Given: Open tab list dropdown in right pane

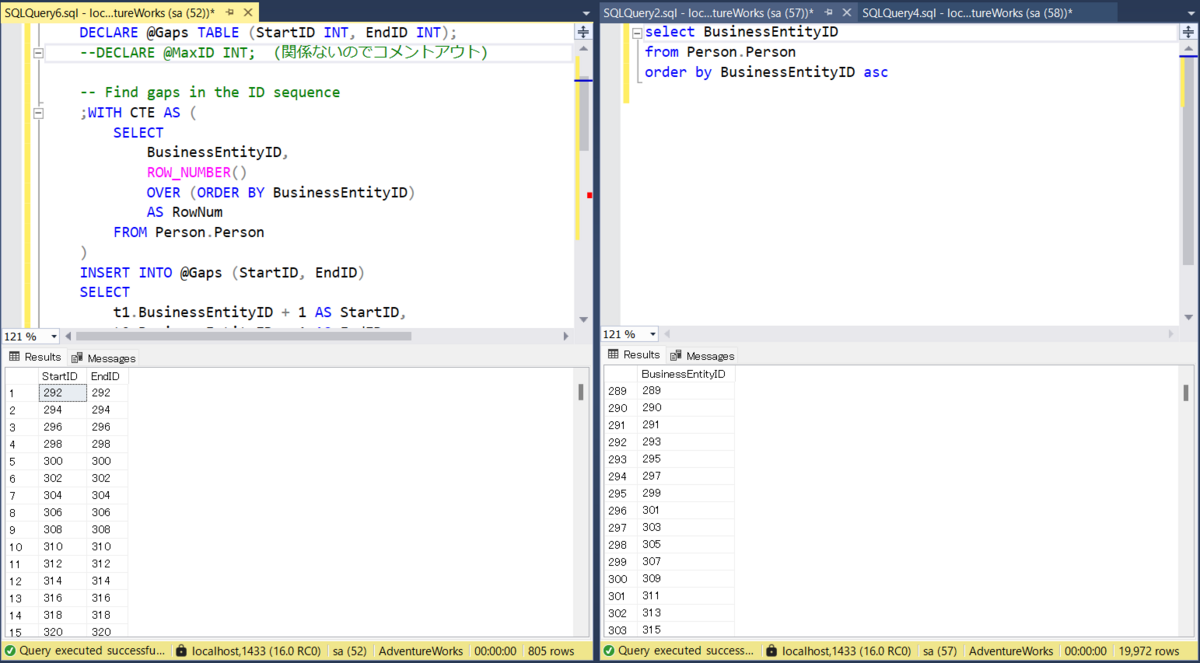Looking at the screenshot, I should pos(1190,12).
